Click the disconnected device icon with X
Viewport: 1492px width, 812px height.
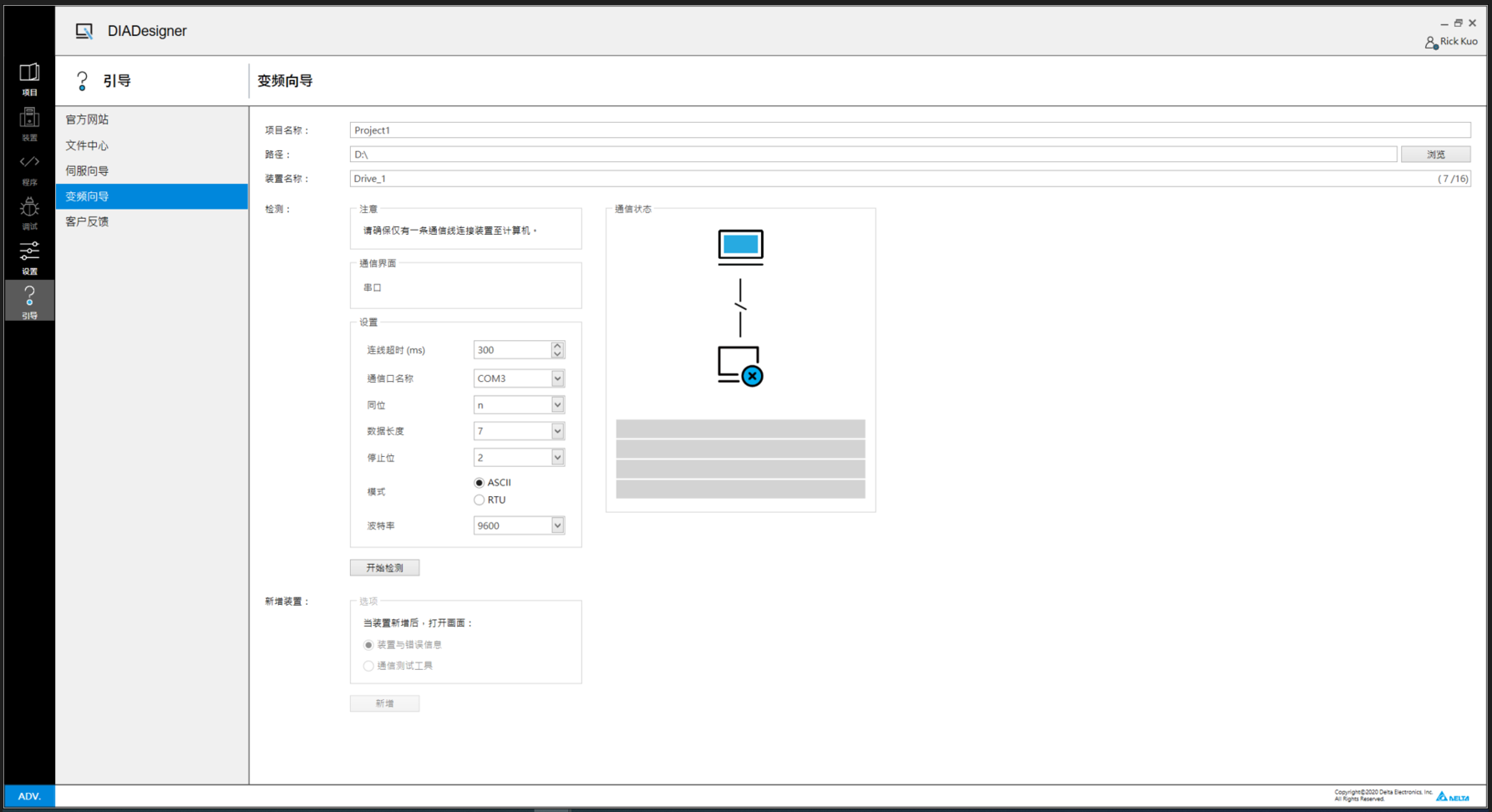point(740,366)
